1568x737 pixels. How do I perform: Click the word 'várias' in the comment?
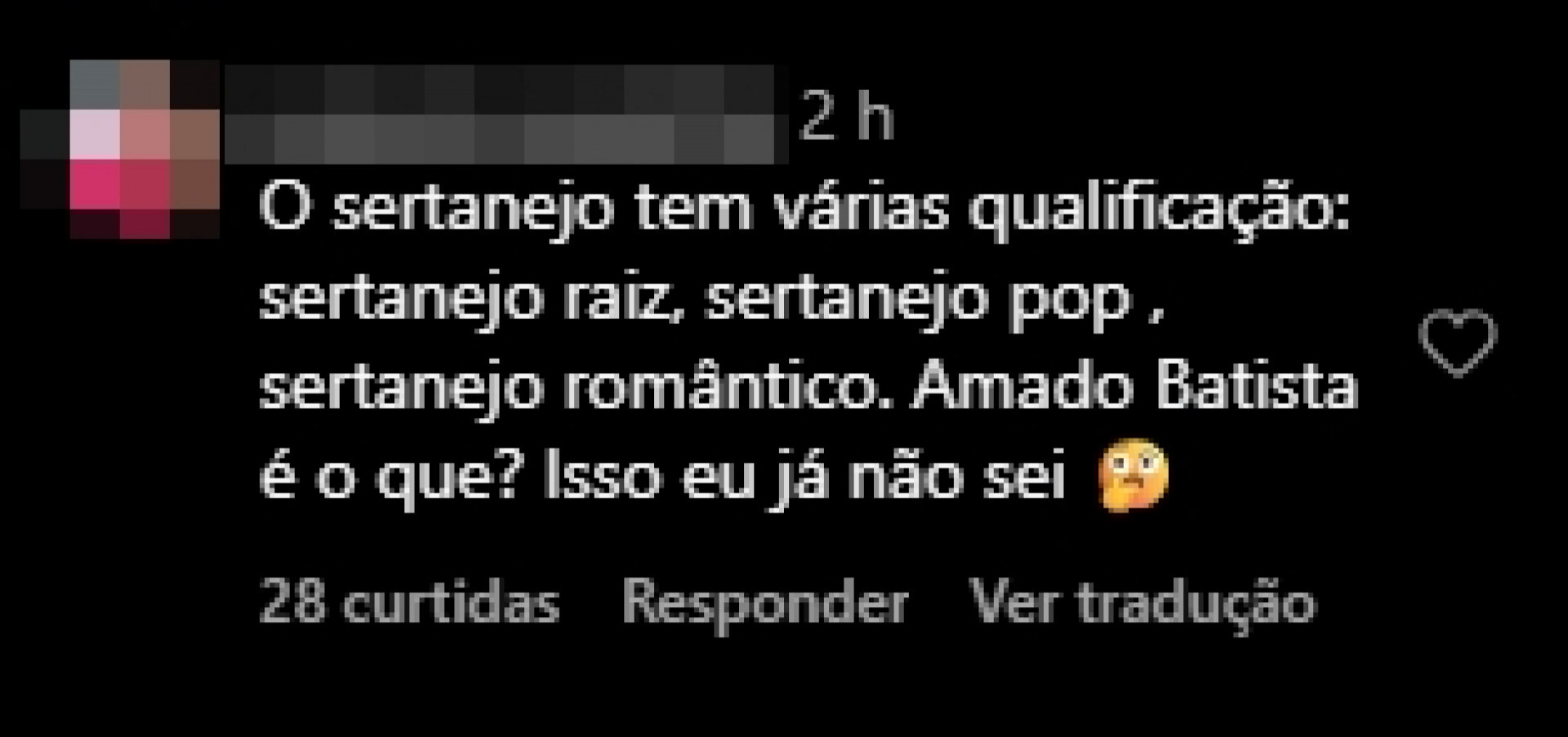pyautogui.click(x=861, y=207)
